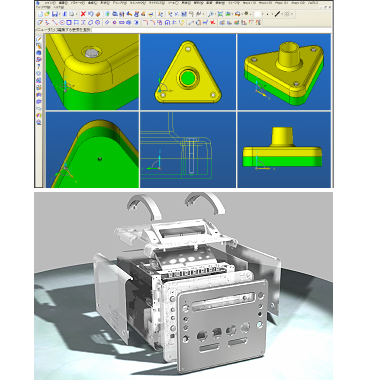Viewport: 380px width, 380px height.
Task: Click the red X icon in second toolbar row
Action: (x=212, y=22)
